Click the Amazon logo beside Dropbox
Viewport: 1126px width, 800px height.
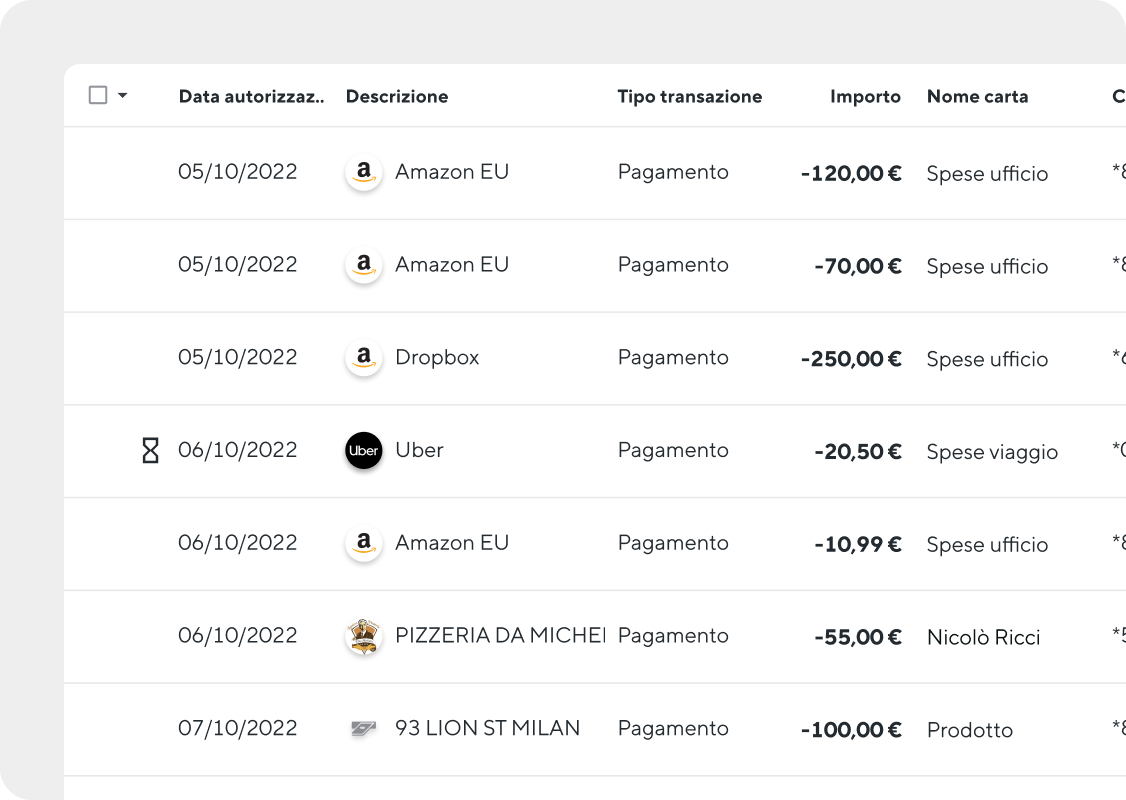(x=364, y=358)
